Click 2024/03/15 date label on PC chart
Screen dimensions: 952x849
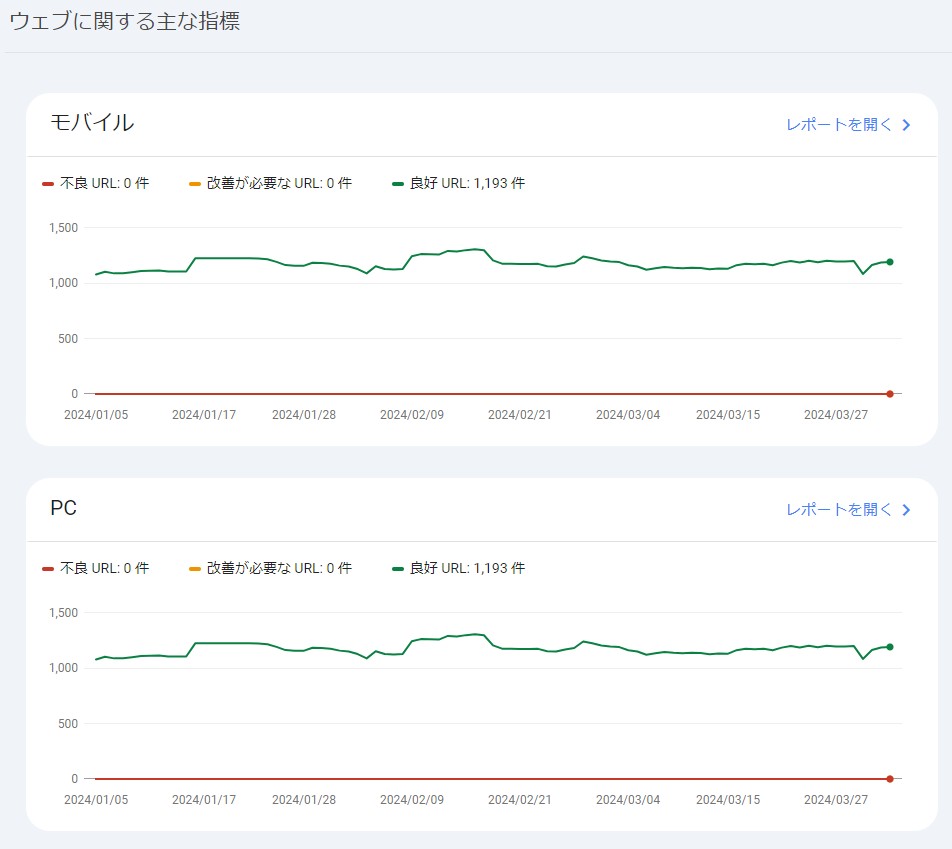(727, 800)
